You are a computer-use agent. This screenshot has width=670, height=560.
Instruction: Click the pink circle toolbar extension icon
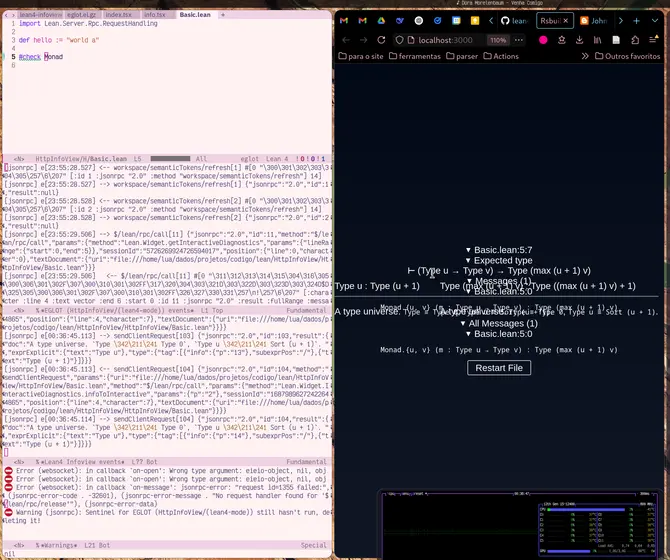pyautogui.click(x=543, y=40)
